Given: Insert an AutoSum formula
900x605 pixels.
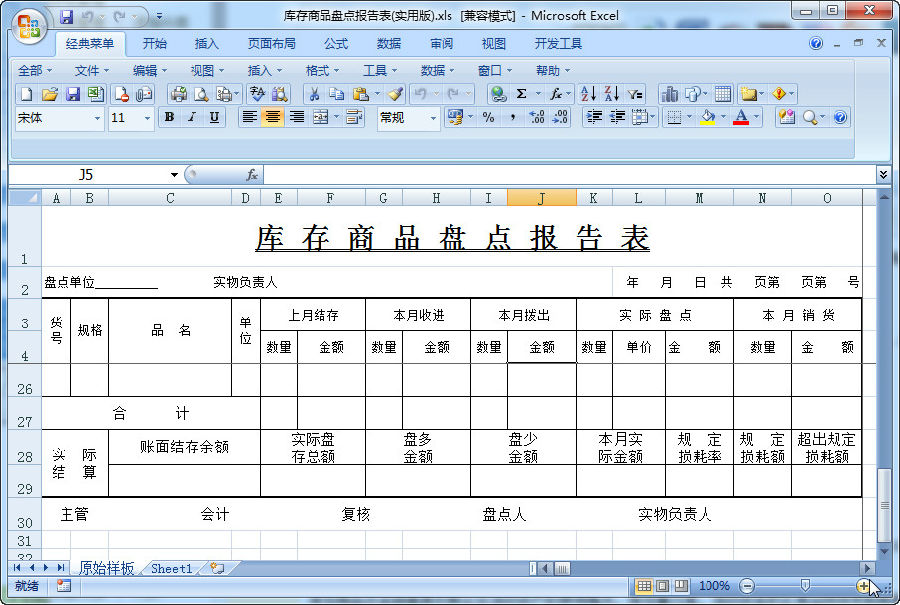Looking at the screenshot, I should click(x=519, y=93).
